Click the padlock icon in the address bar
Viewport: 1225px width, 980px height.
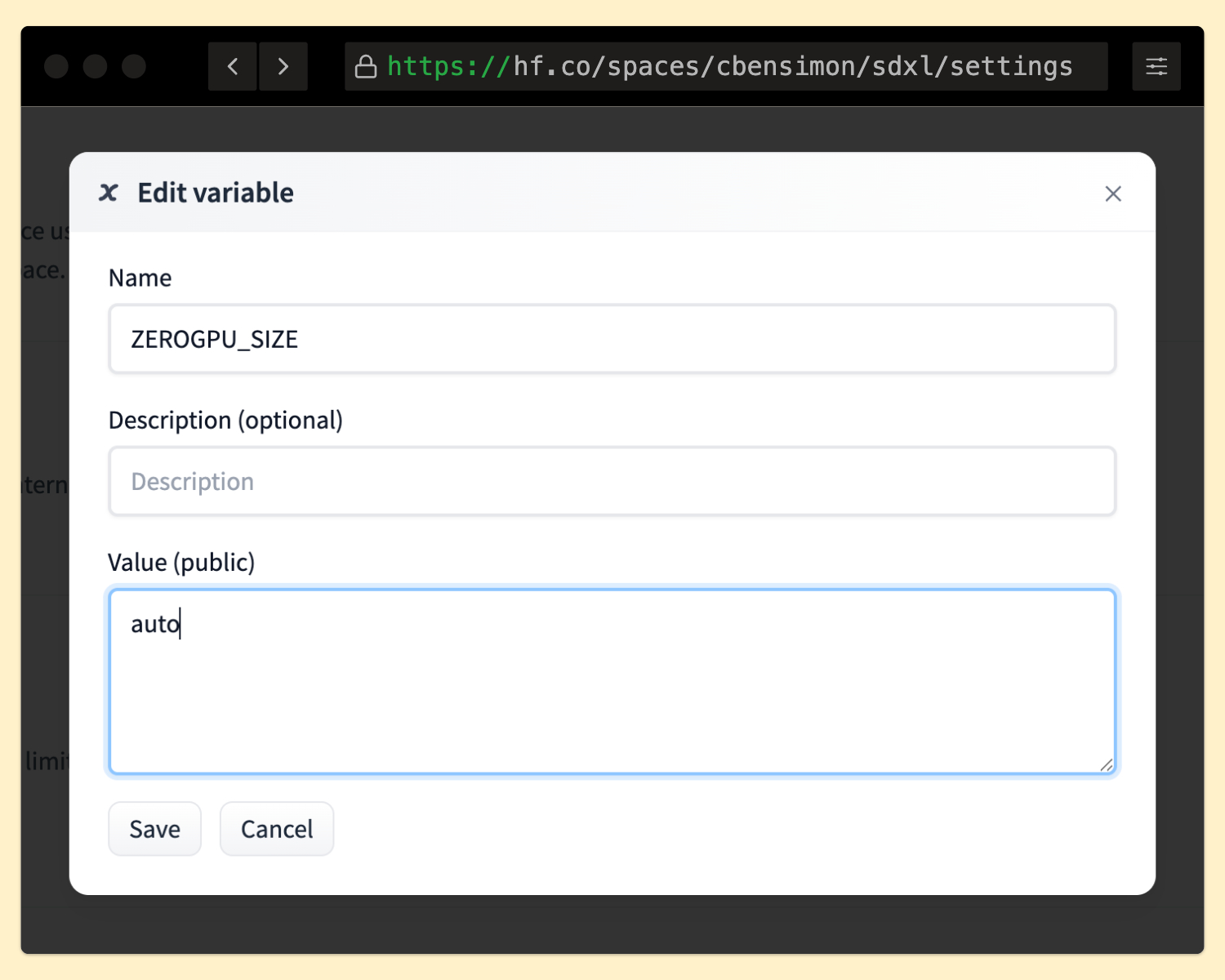click(x=366, y=67)
